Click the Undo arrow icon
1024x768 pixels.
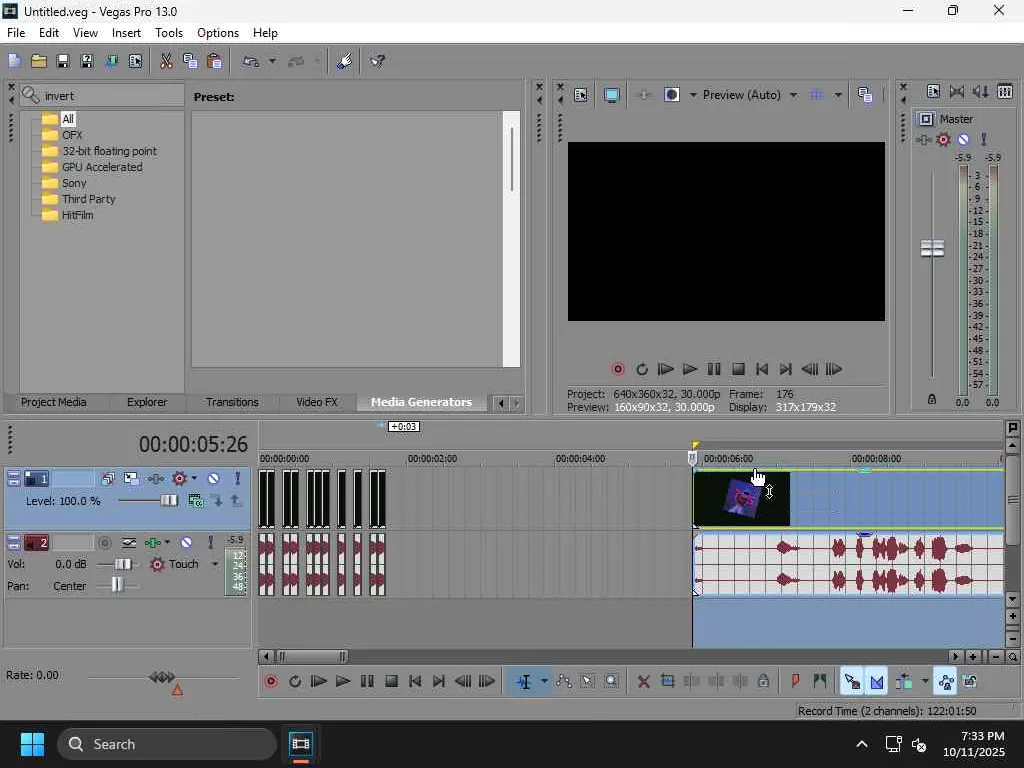point(251,61)
